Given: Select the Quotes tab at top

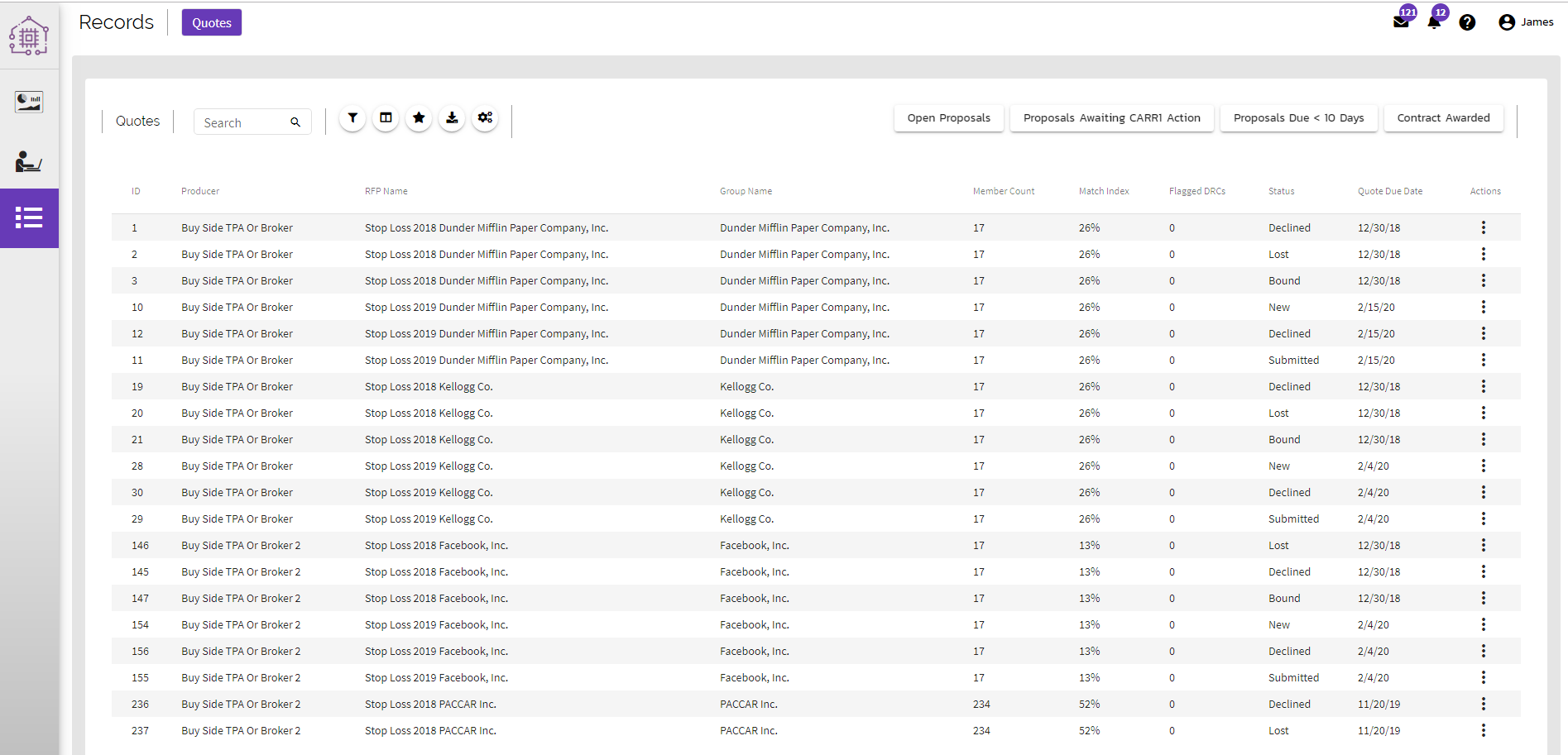Looking at the screenshot, I should pos(212,22).
